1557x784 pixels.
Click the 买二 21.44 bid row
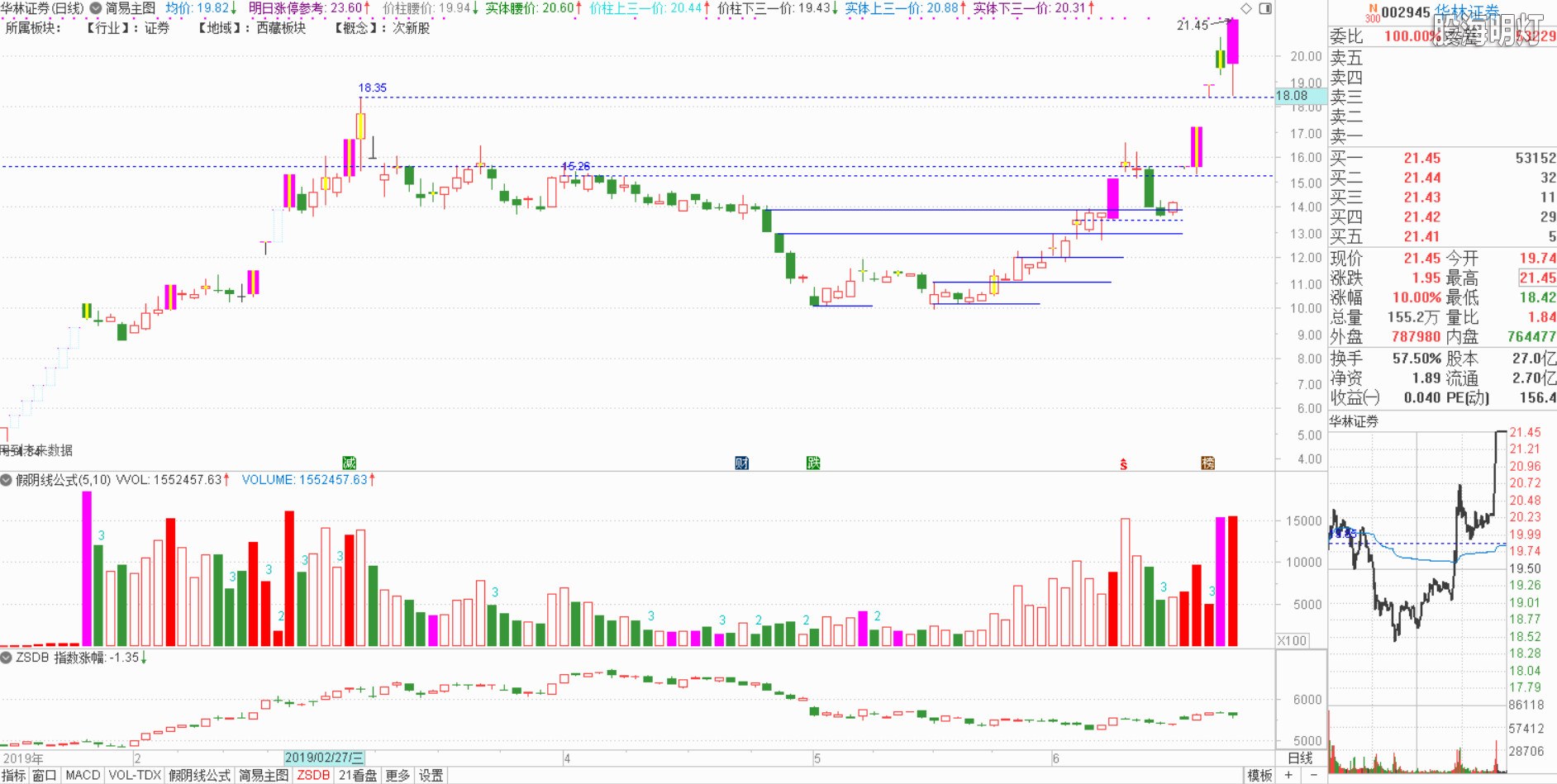(x=1442, y=178)
